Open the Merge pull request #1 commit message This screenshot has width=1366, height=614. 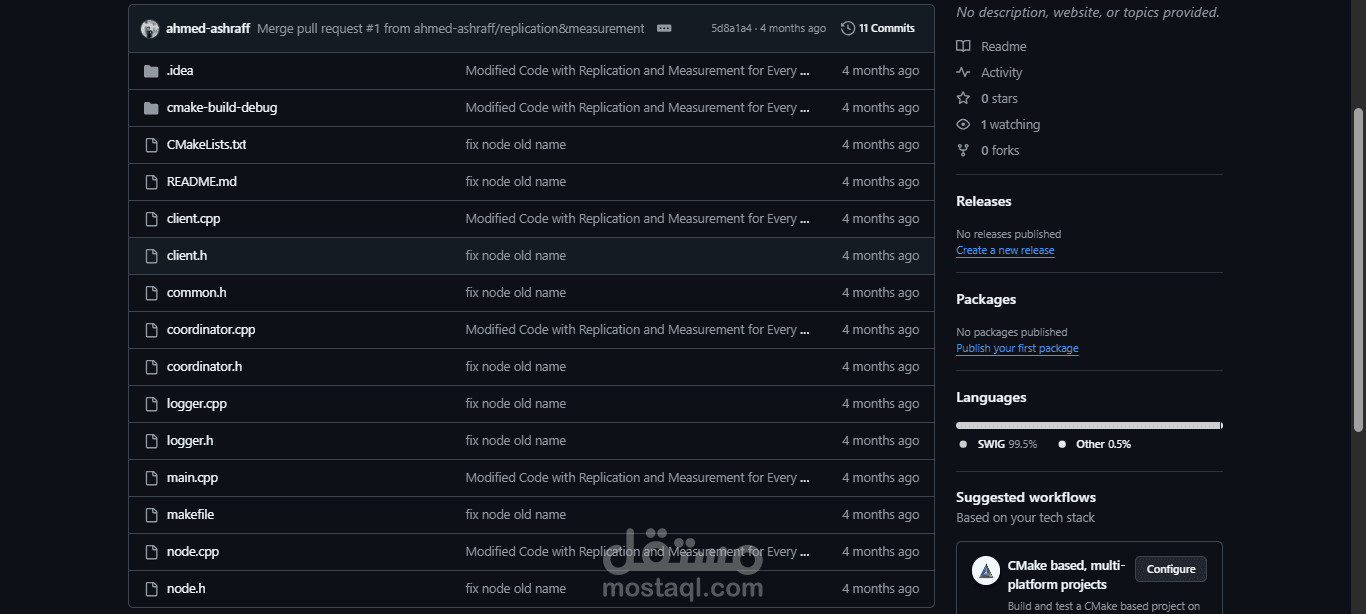pyautogui.click(x=451, y=29)
